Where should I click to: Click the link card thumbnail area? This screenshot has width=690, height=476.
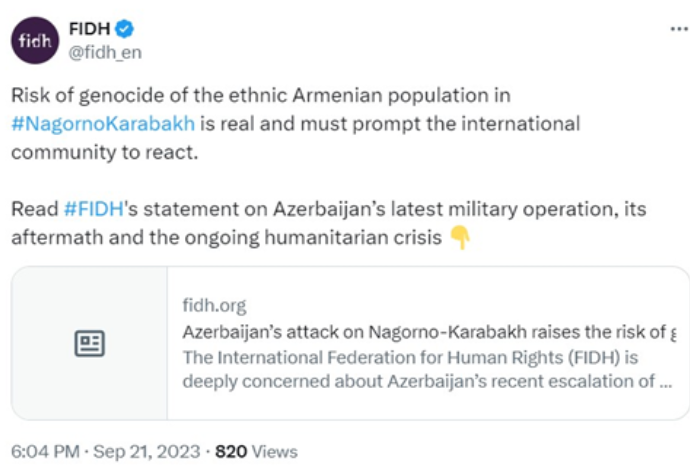[89, 343]
